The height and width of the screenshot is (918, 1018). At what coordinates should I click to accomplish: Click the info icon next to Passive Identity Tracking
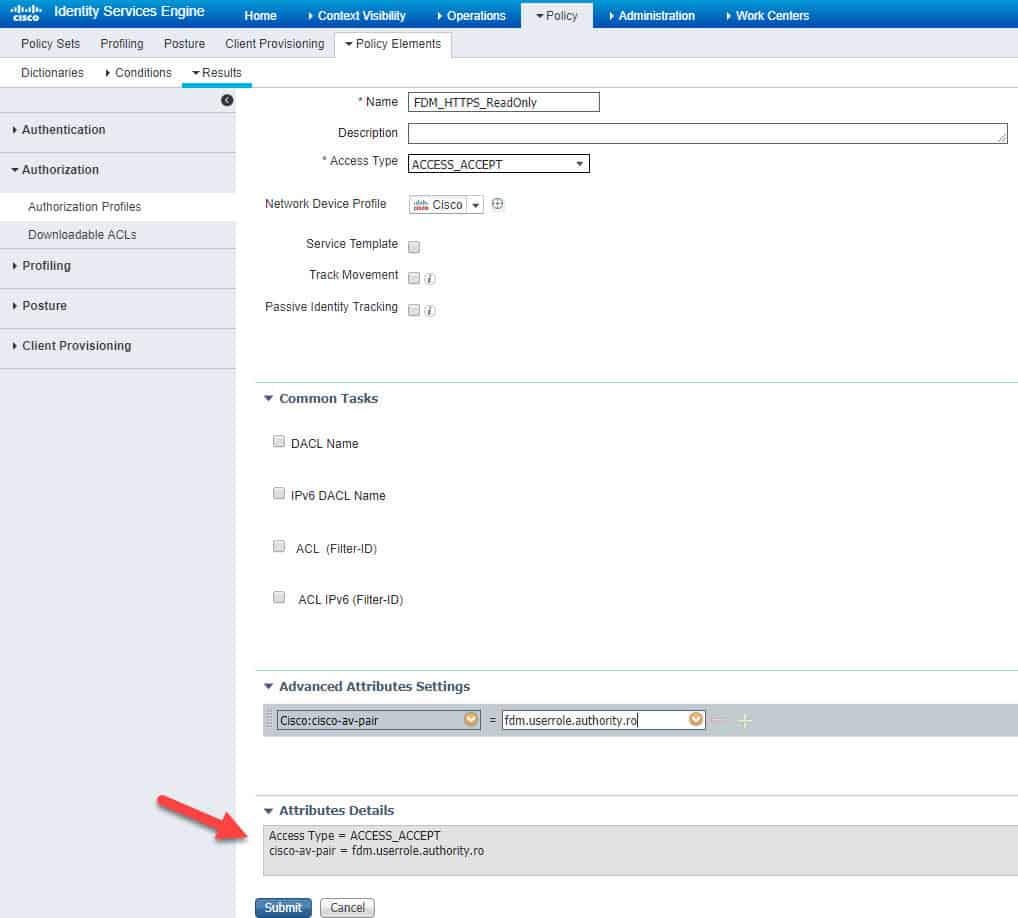[x=430, y=310]
